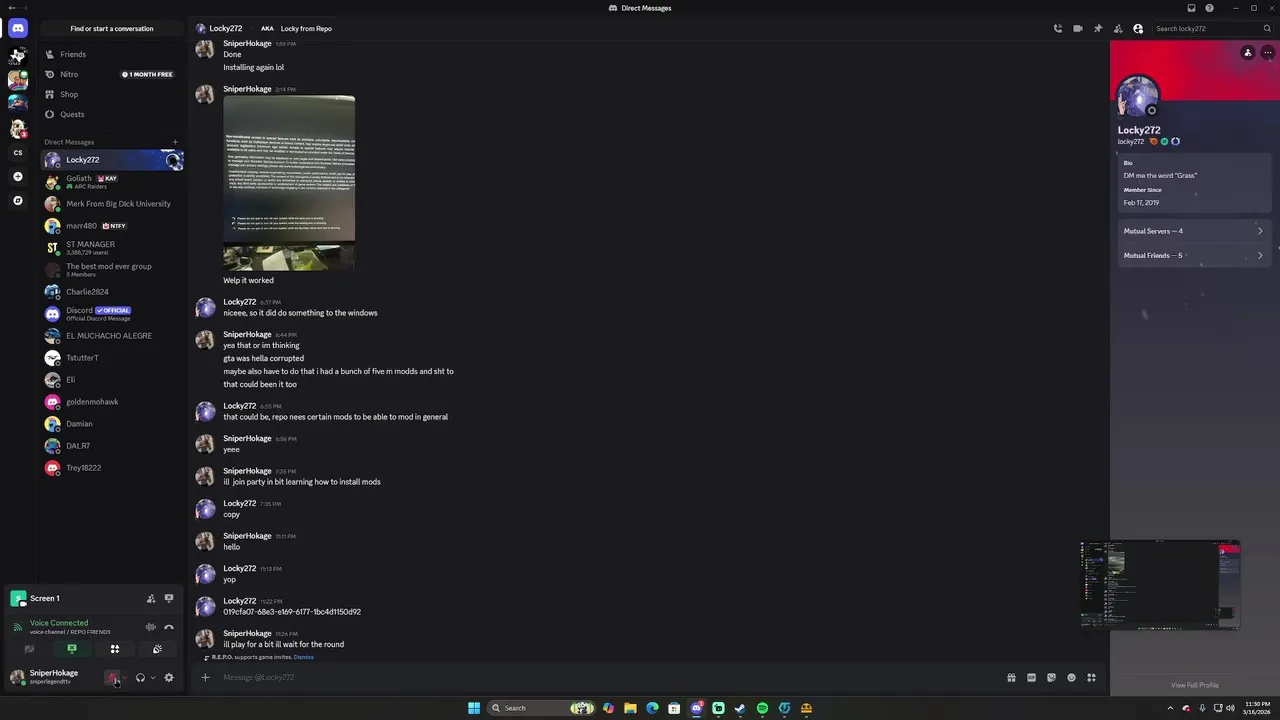Open input device dropdown arrow beside mic
1280x720 pixels.
tap(124, 678)
